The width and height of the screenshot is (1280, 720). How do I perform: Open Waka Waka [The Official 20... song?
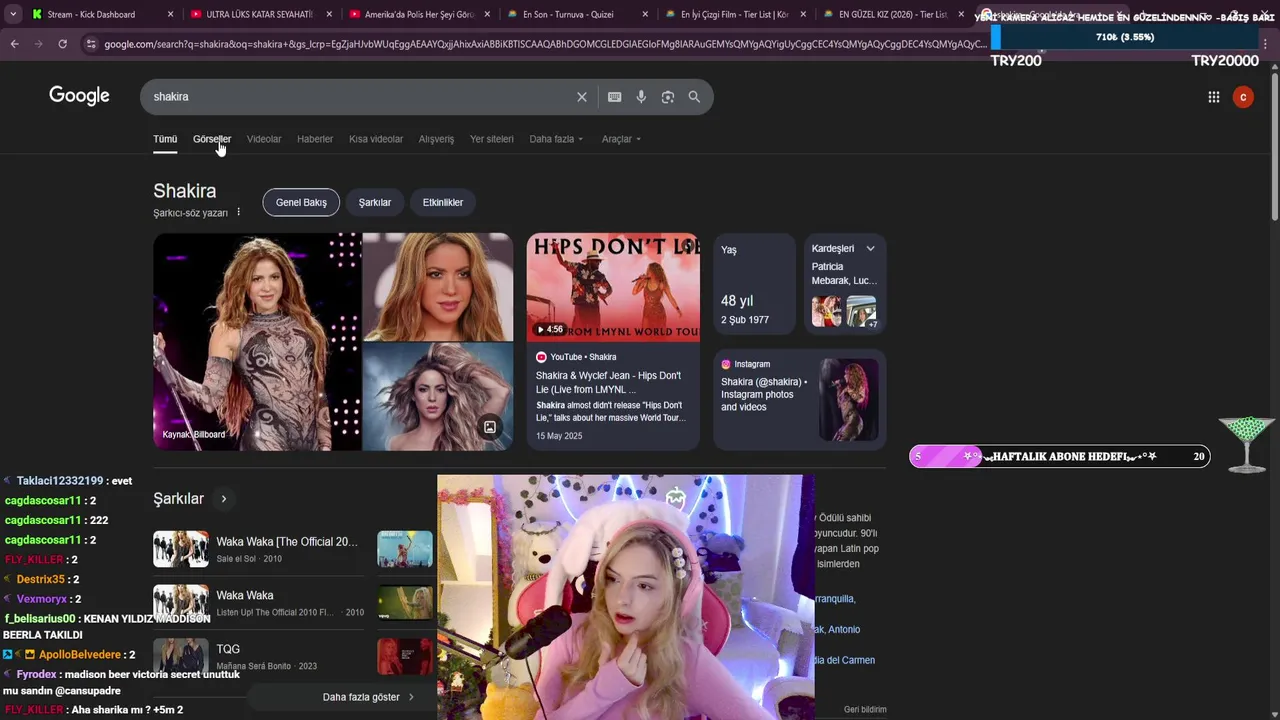pos(258,549)
